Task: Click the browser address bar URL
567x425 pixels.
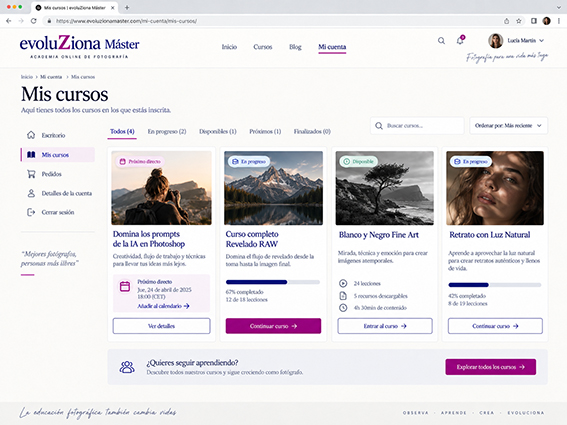Action: click(x=126, y=21)
